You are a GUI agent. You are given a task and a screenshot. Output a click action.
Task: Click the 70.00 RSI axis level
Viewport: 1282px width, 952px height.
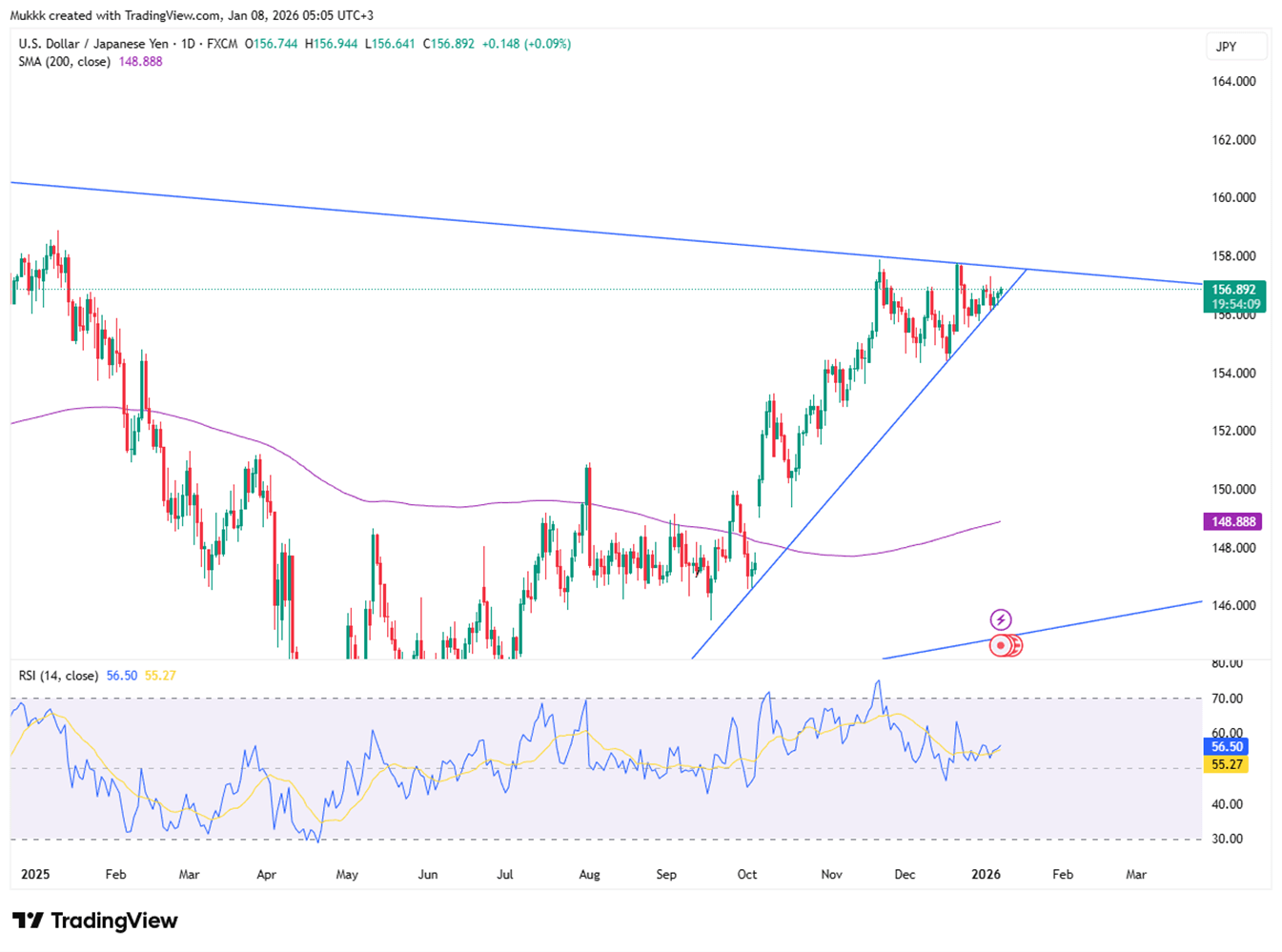pyautogui.click(x=1228, y=699)
